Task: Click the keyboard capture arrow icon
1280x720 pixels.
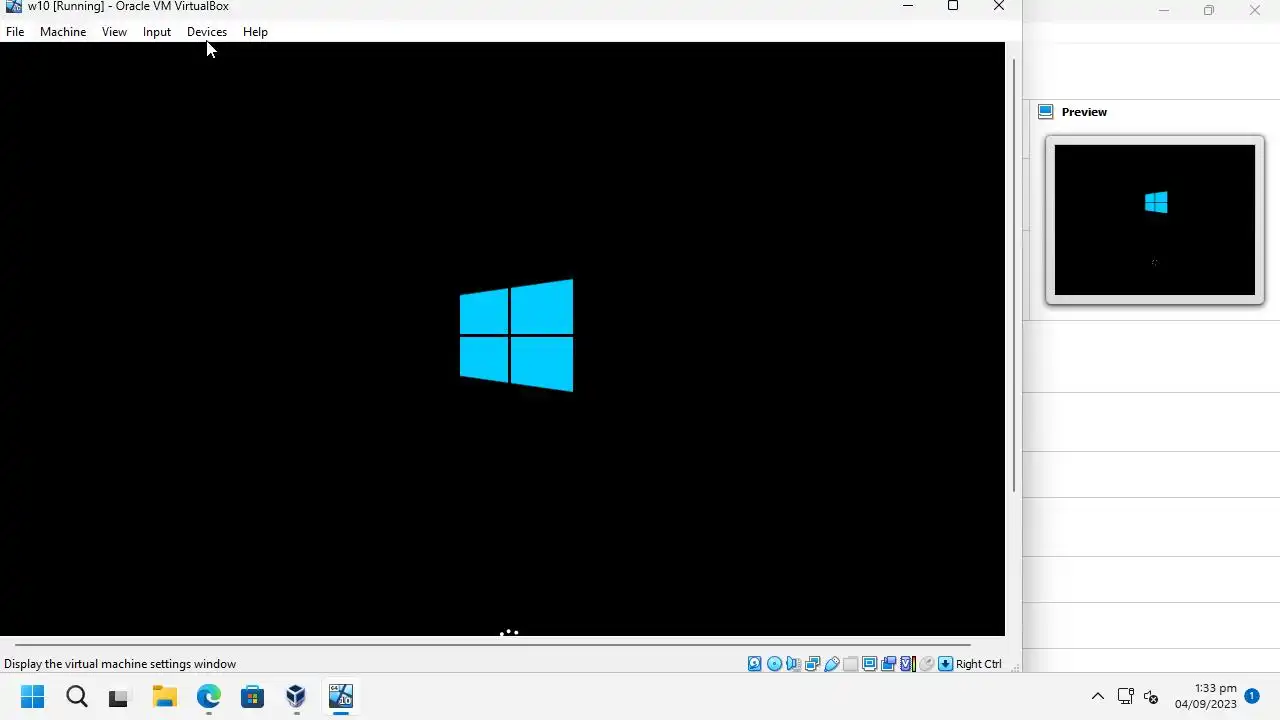Action: click(x=945, y=664)
